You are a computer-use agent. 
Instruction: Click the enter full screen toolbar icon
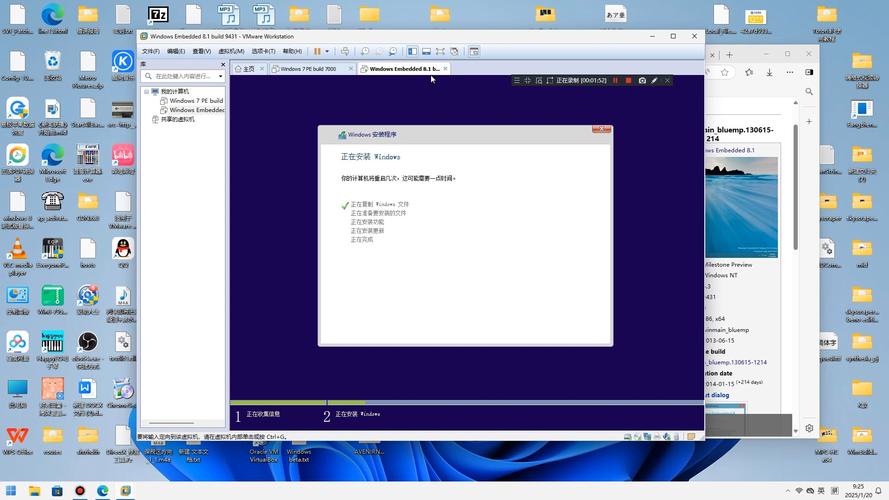pos(440,51)
